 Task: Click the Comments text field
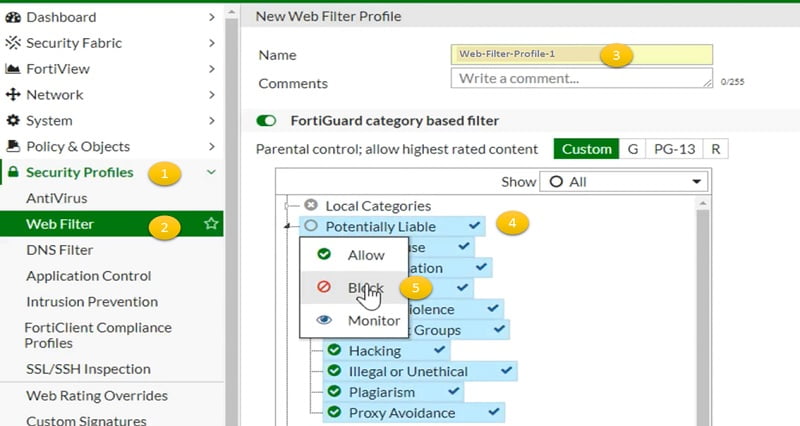pyautogui.click(x=582, y=79)
